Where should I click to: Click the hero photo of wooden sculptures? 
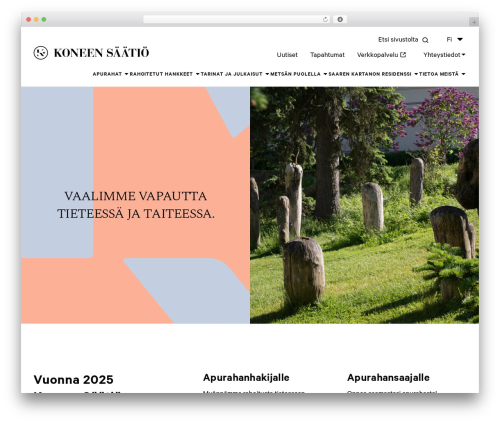(364, 205)
